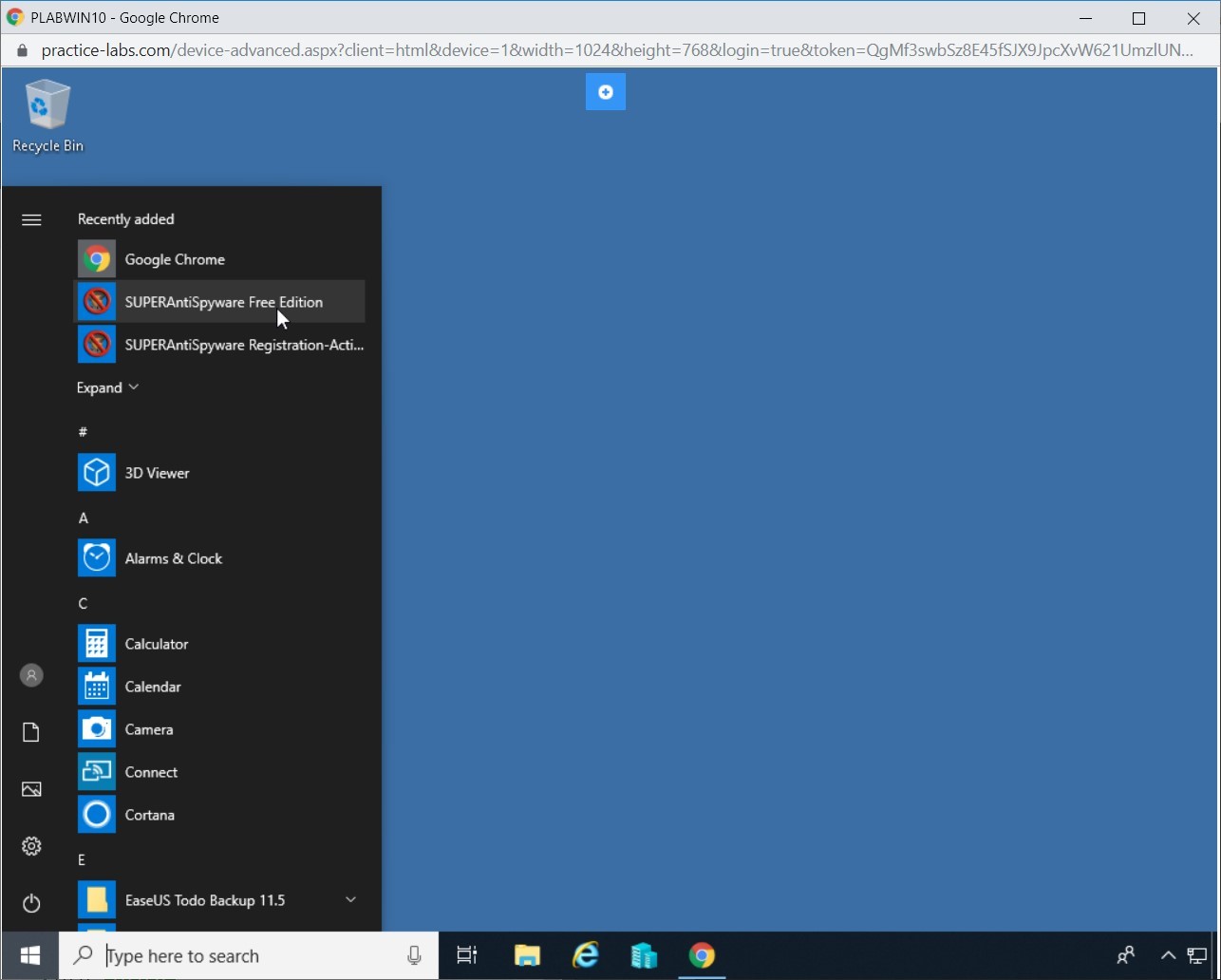
Task: Expand EaseUS Todo Backup 11.5 folder
Action: 219,900
